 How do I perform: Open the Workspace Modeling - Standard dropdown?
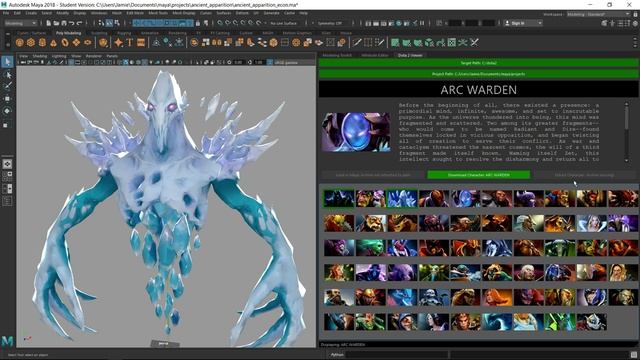click(598, 14)
